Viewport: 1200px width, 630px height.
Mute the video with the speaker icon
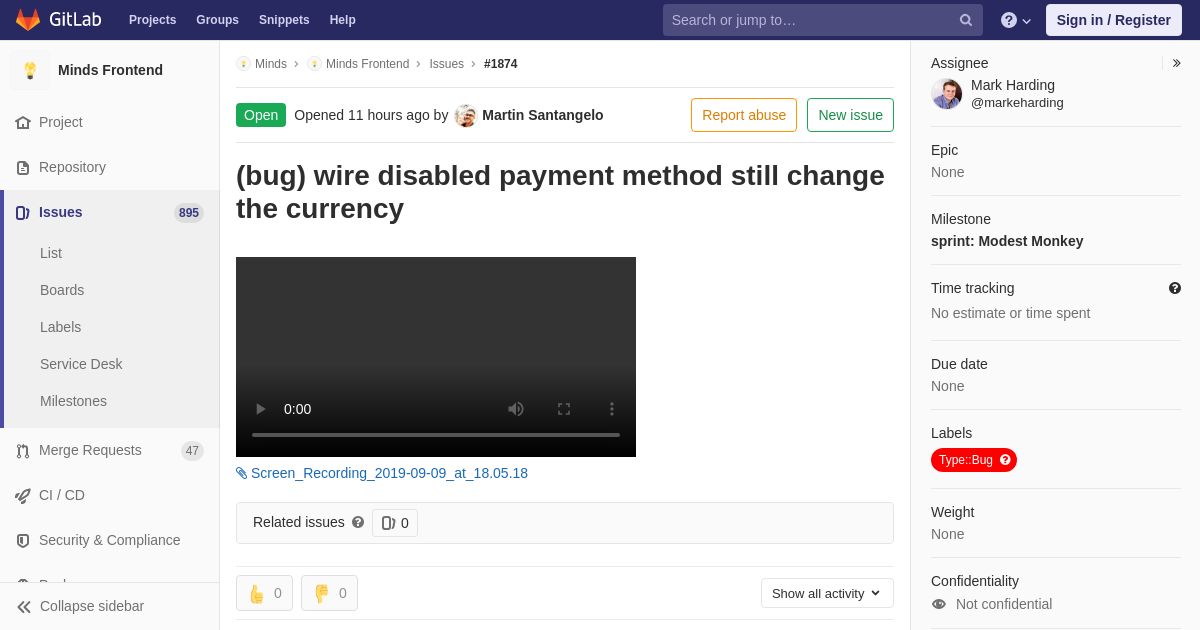[516, 409]
